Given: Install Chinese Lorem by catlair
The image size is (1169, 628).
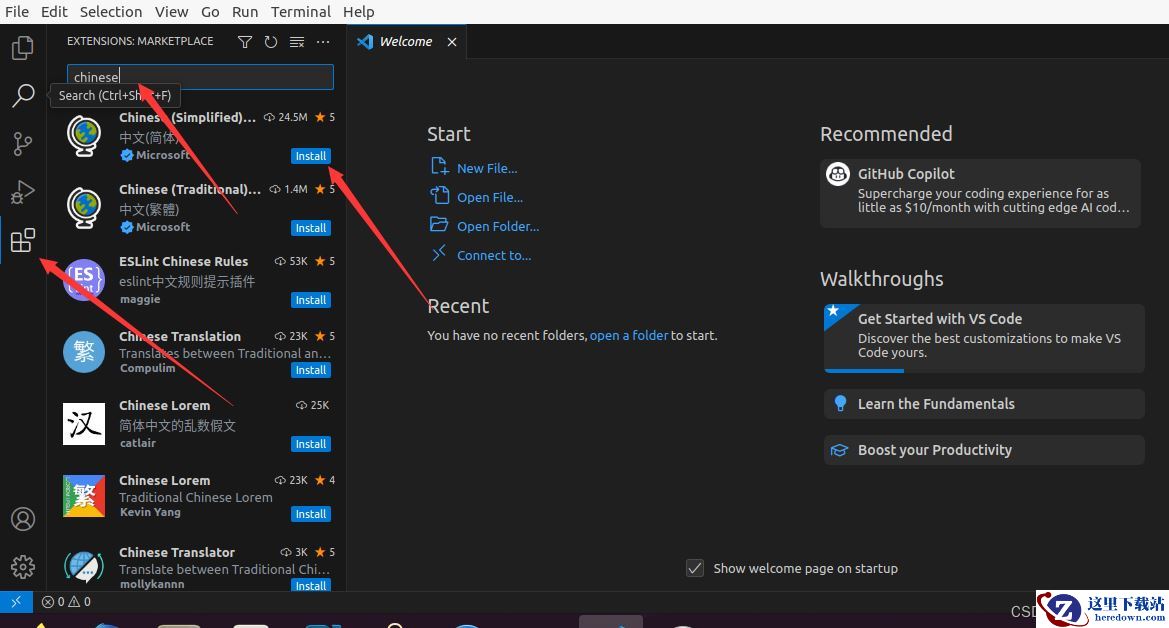Looking at the screenshot, I should pyautogui.click(x=311, y=444).
